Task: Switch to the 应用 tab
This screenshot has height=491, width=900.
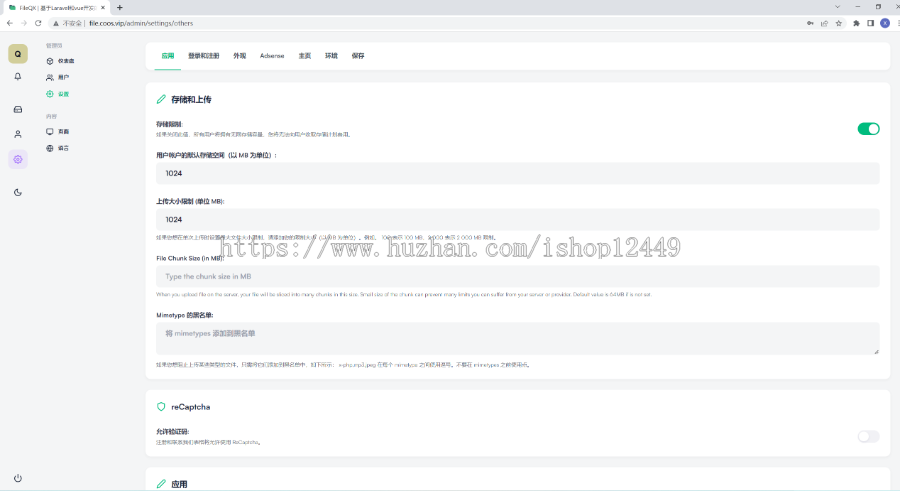Action: click(x=168, y=56)
